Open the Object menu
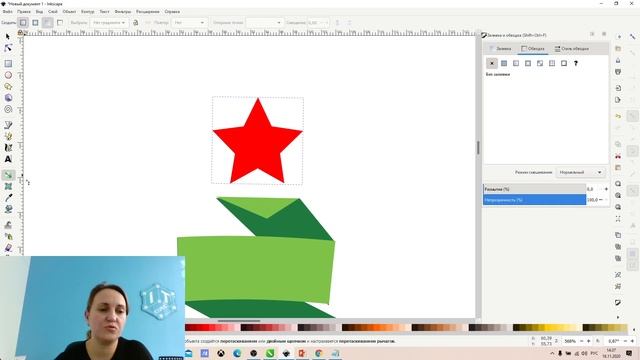 (69, 12)
